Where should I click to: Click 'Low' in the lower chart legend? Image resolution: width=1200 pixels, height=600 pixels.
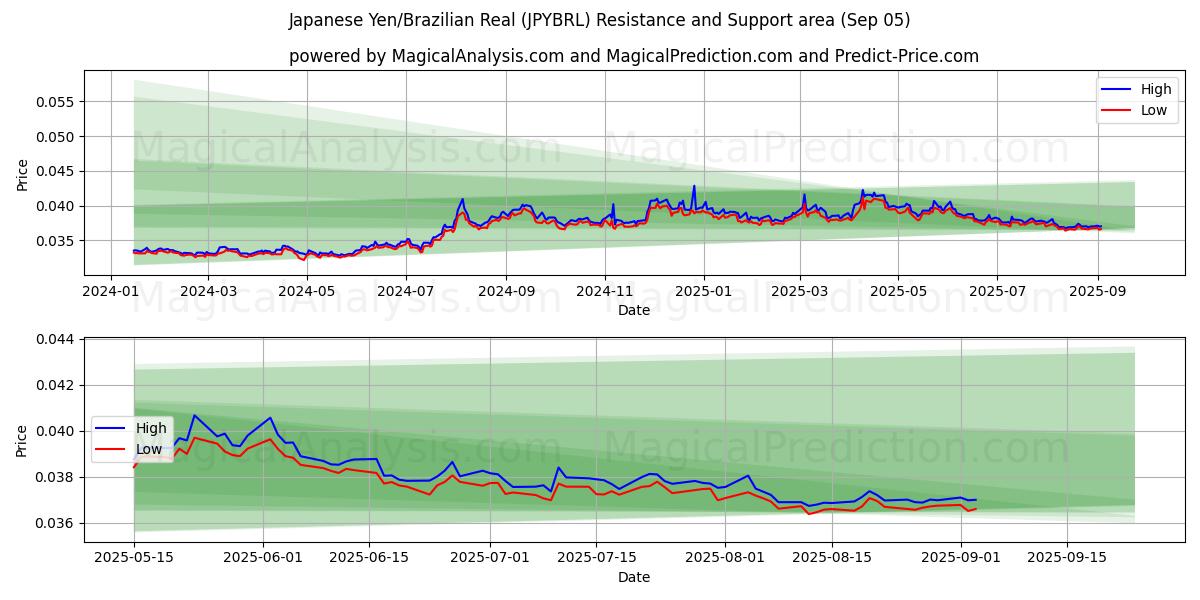click(149, 449)
